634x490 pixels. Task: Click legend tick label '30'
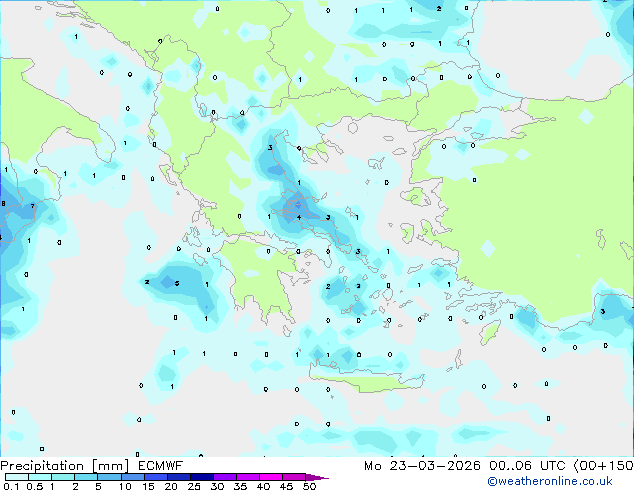coord(217,486)
